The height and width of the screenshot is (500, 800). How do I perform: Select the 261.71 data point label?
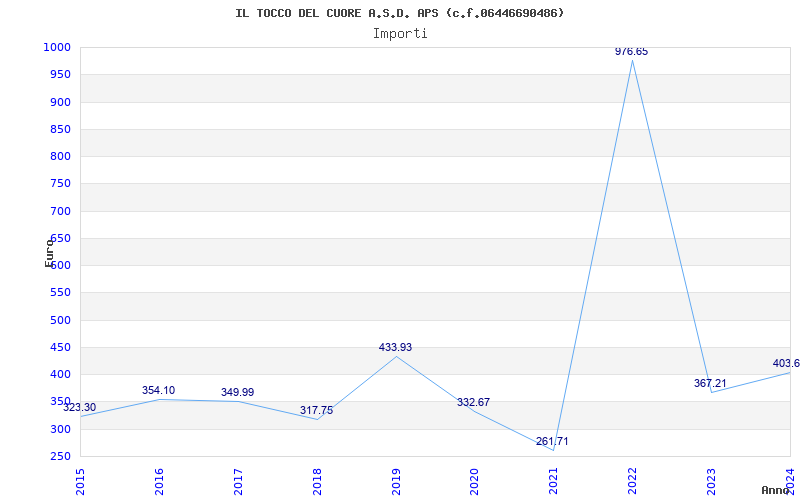coord(552,441)
